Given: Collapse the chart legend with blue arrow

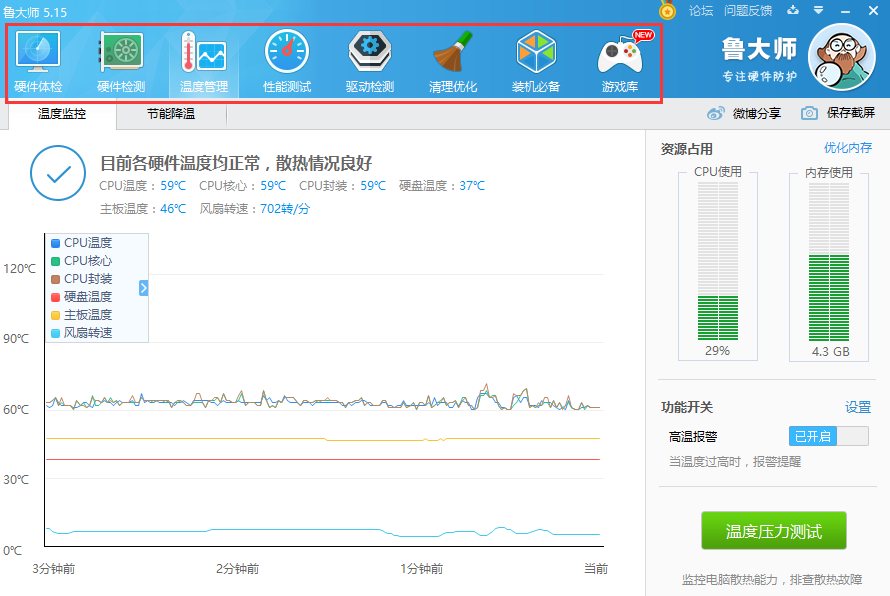Looking at the screenshot, I should click(x=143, y=287).
